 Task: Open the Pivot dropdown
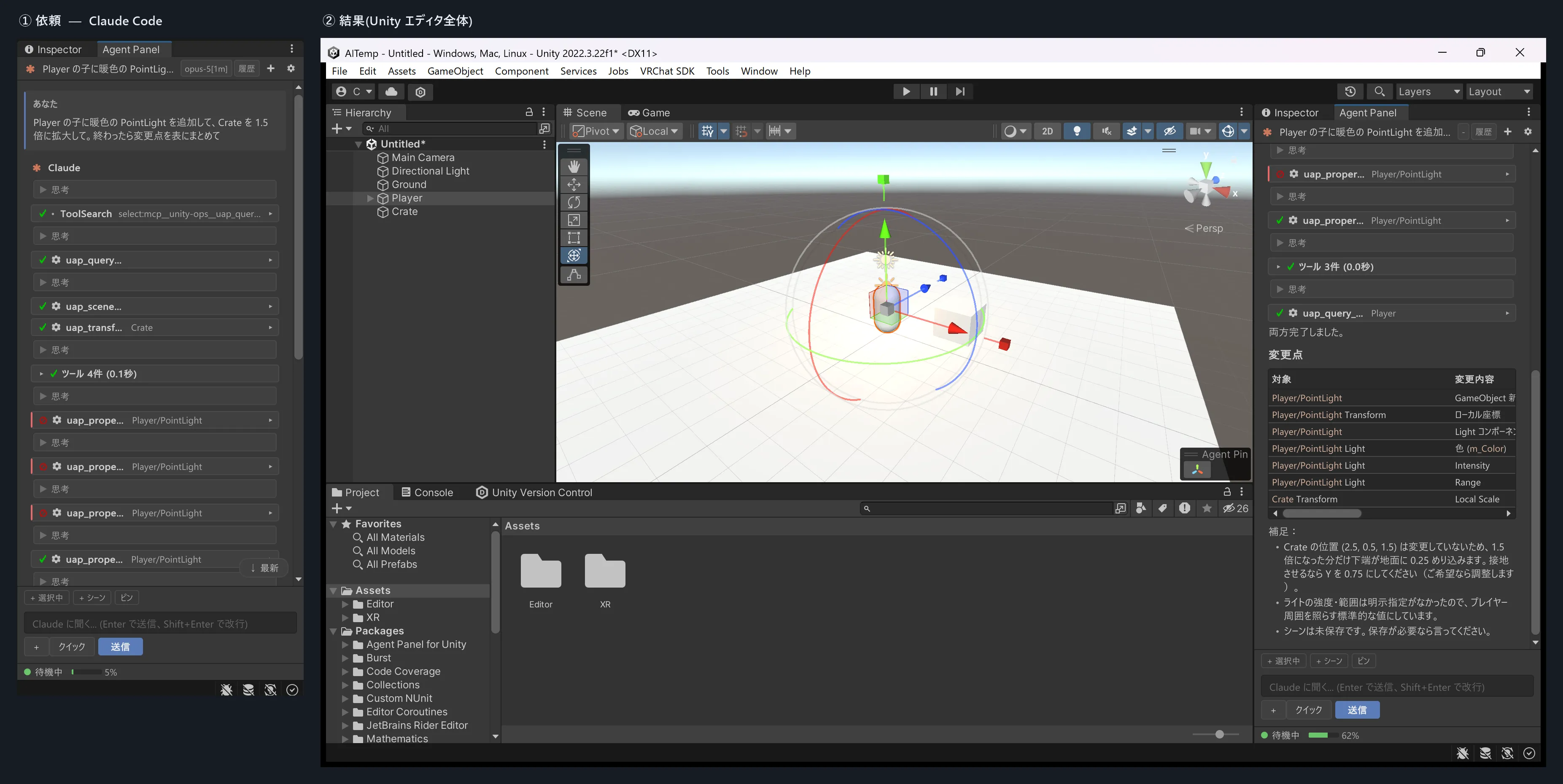[596, 131]
